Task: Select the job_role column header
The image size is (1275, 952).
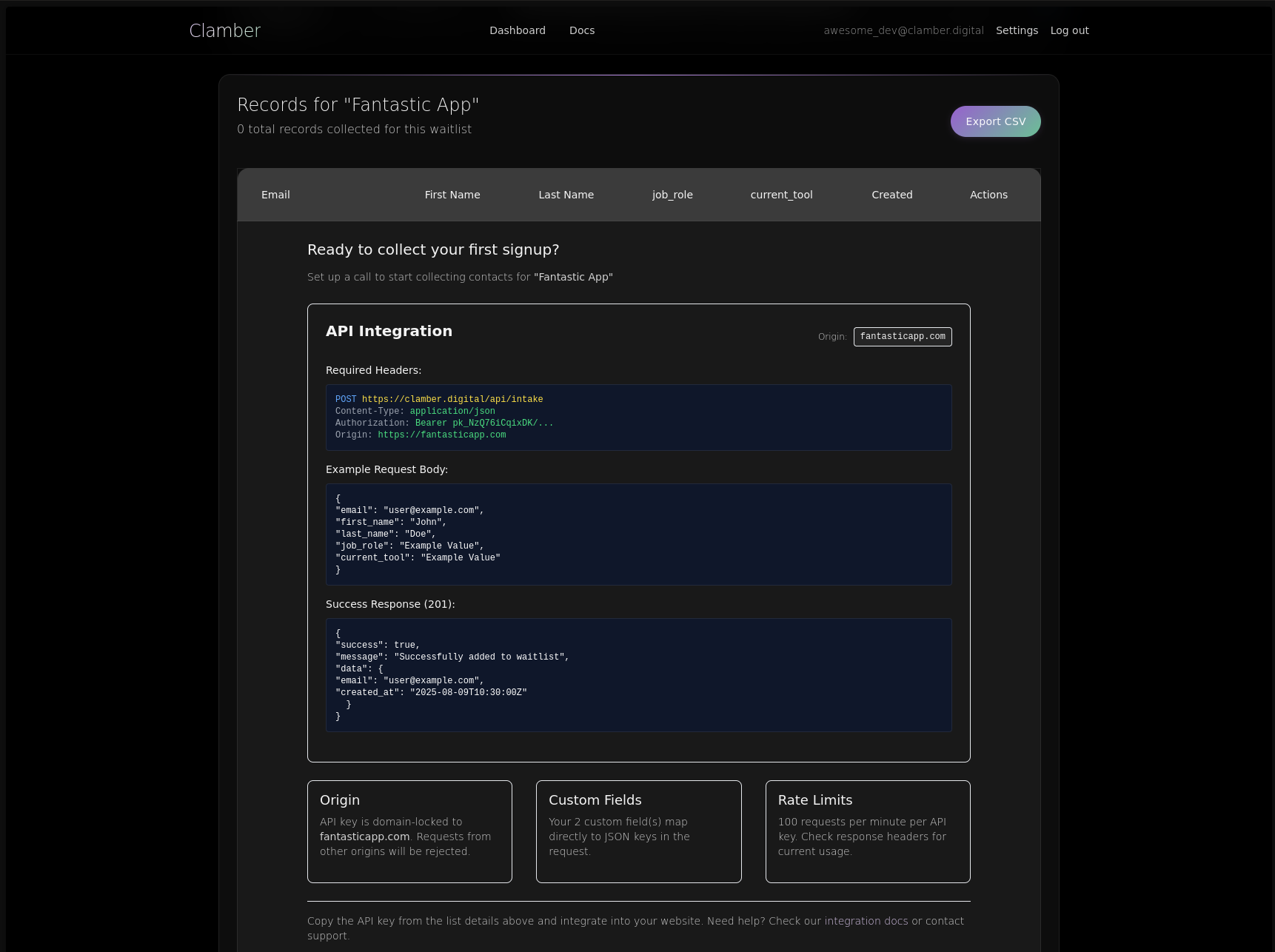Action: pos(672,195)
